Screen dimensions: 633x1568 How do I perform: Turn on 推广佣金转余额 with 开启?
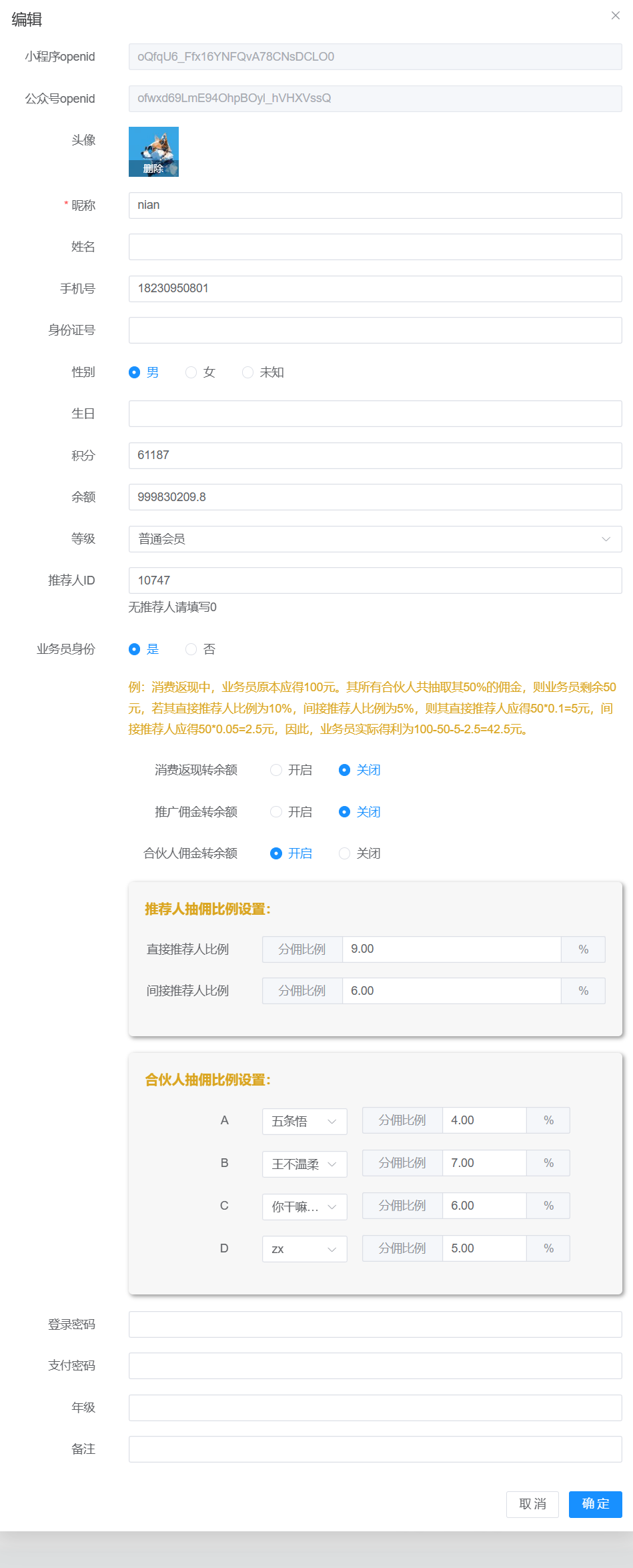point(276,812)
